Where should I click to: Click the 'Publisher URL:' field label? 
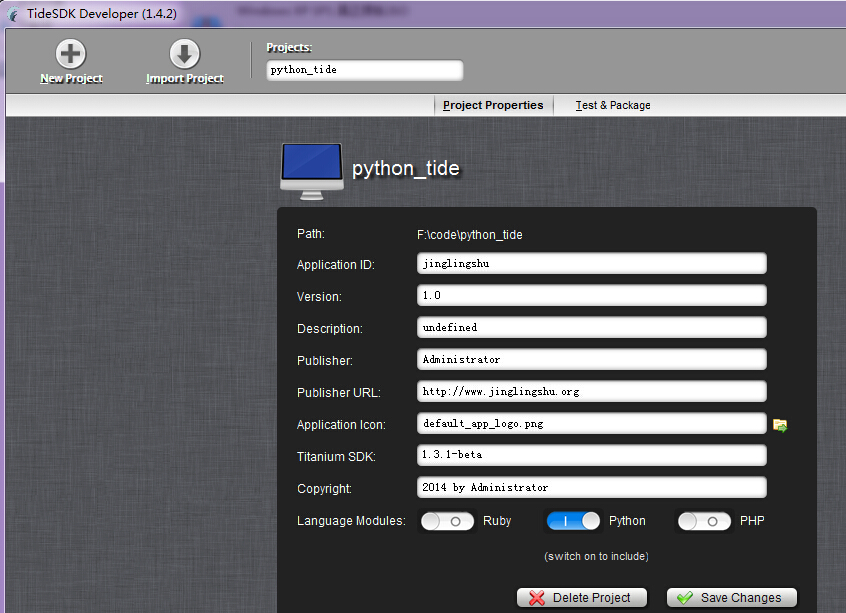tap(339, 393)
